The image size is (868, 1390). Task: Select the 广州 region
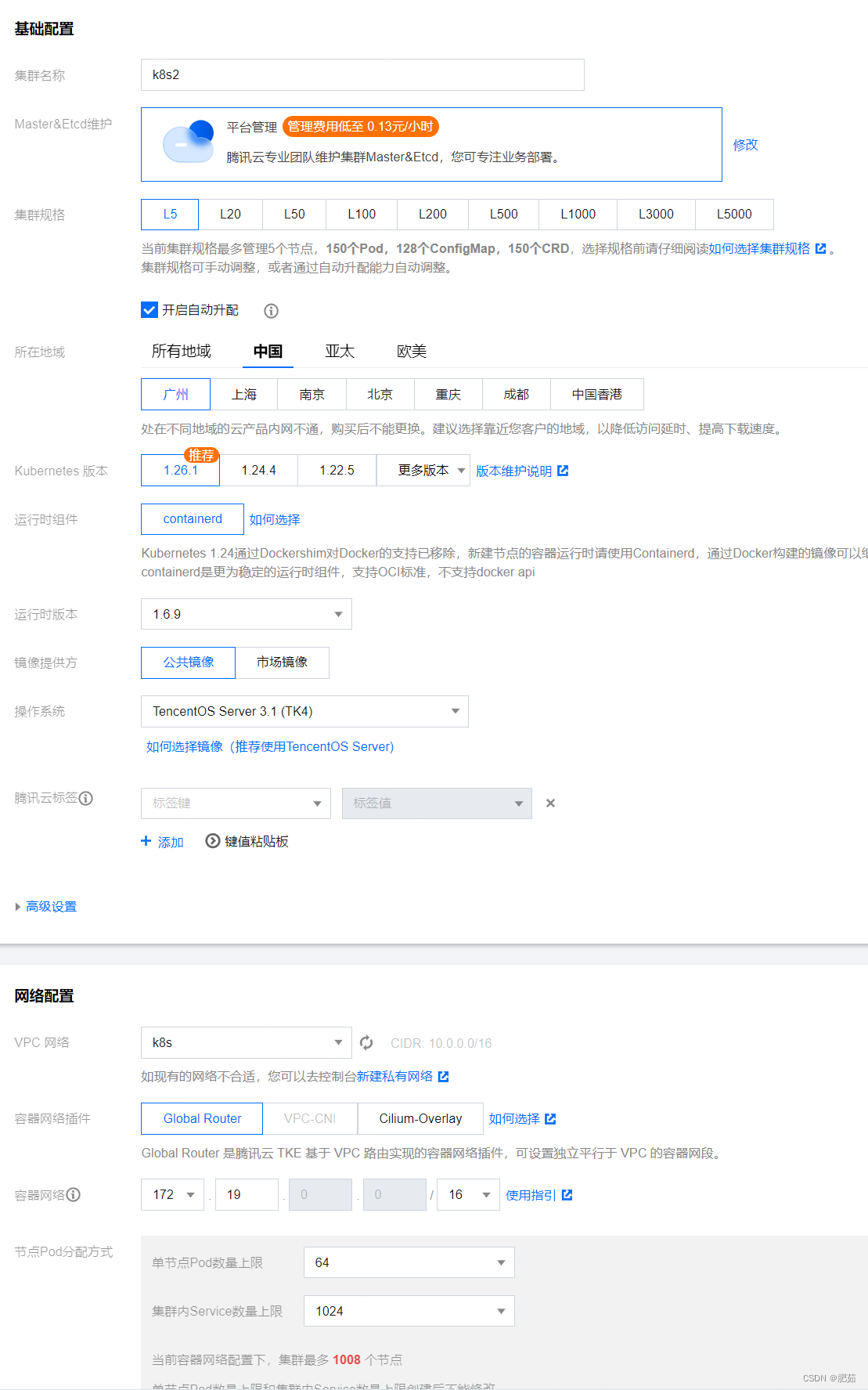[175, 395]
